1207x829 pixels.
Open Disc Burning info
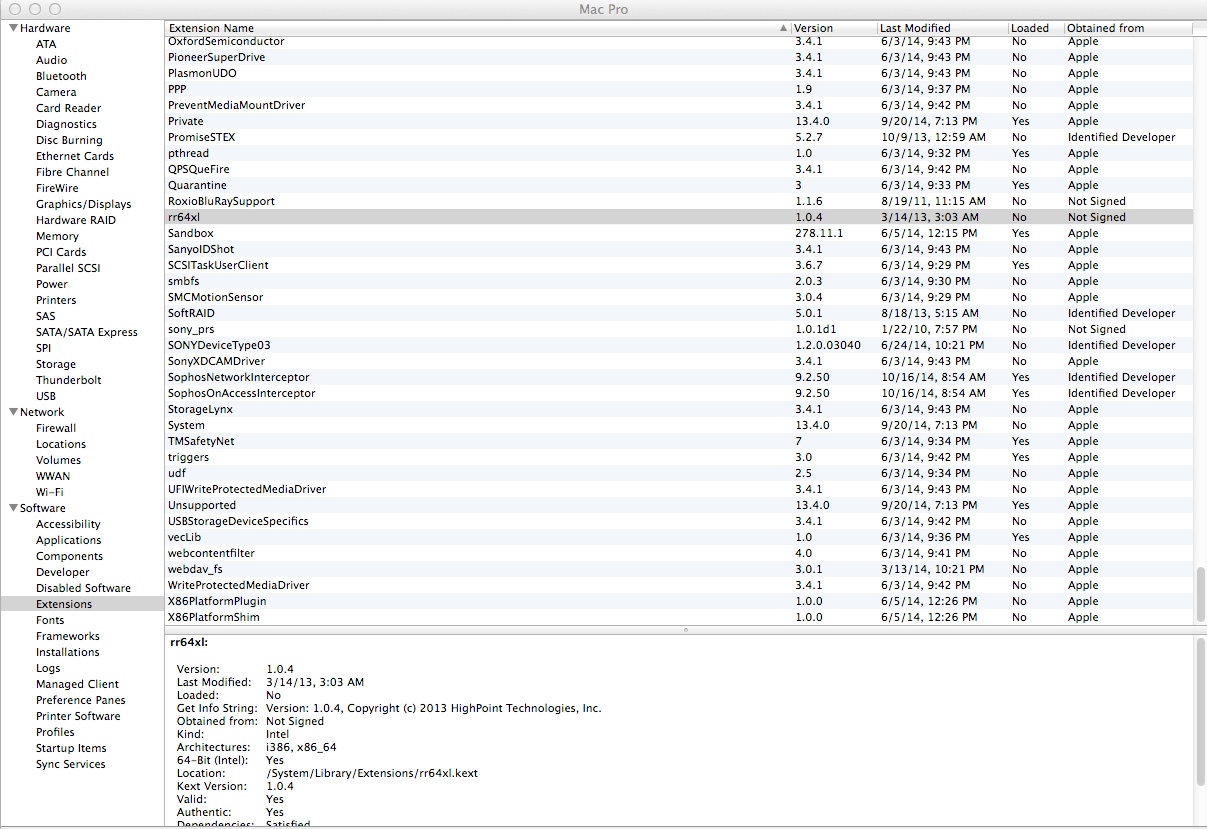[x=69, y=140]
